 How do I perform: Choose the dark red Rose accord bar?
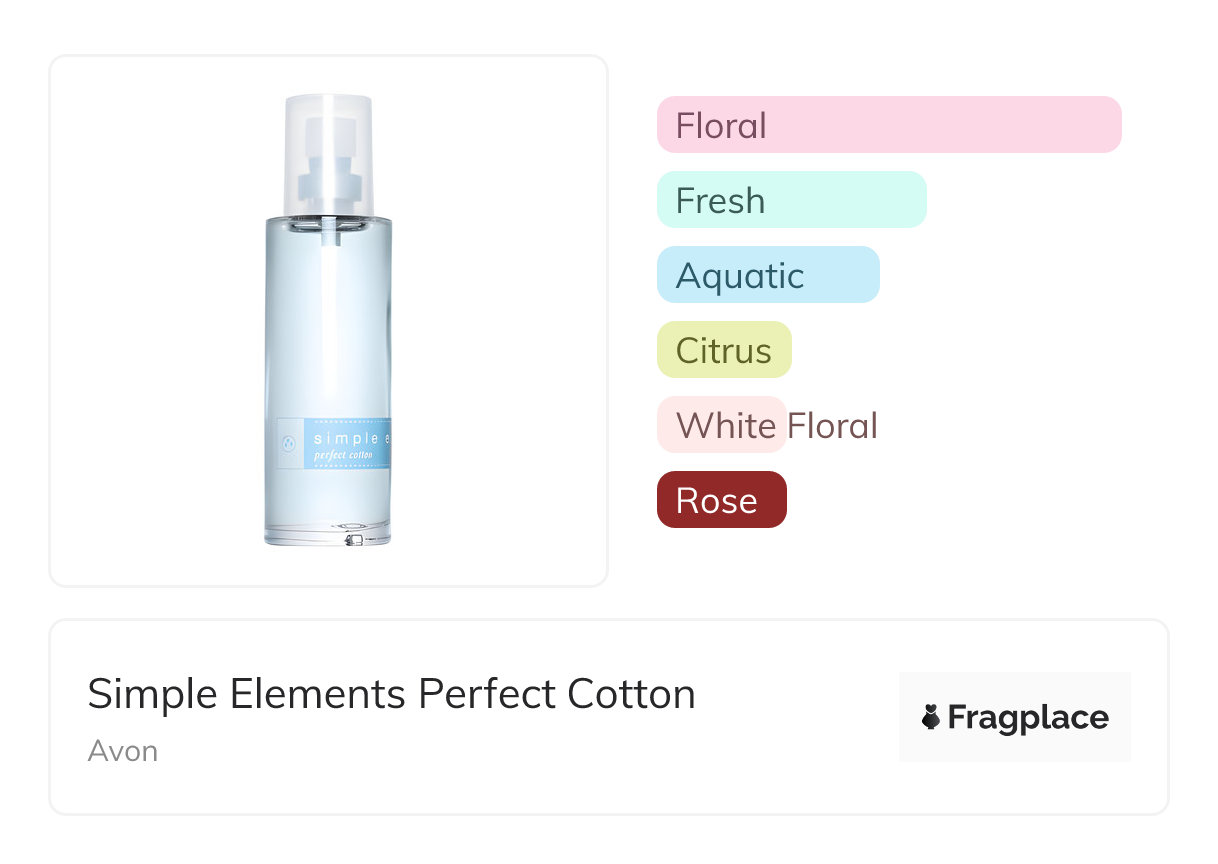[722, 500]
